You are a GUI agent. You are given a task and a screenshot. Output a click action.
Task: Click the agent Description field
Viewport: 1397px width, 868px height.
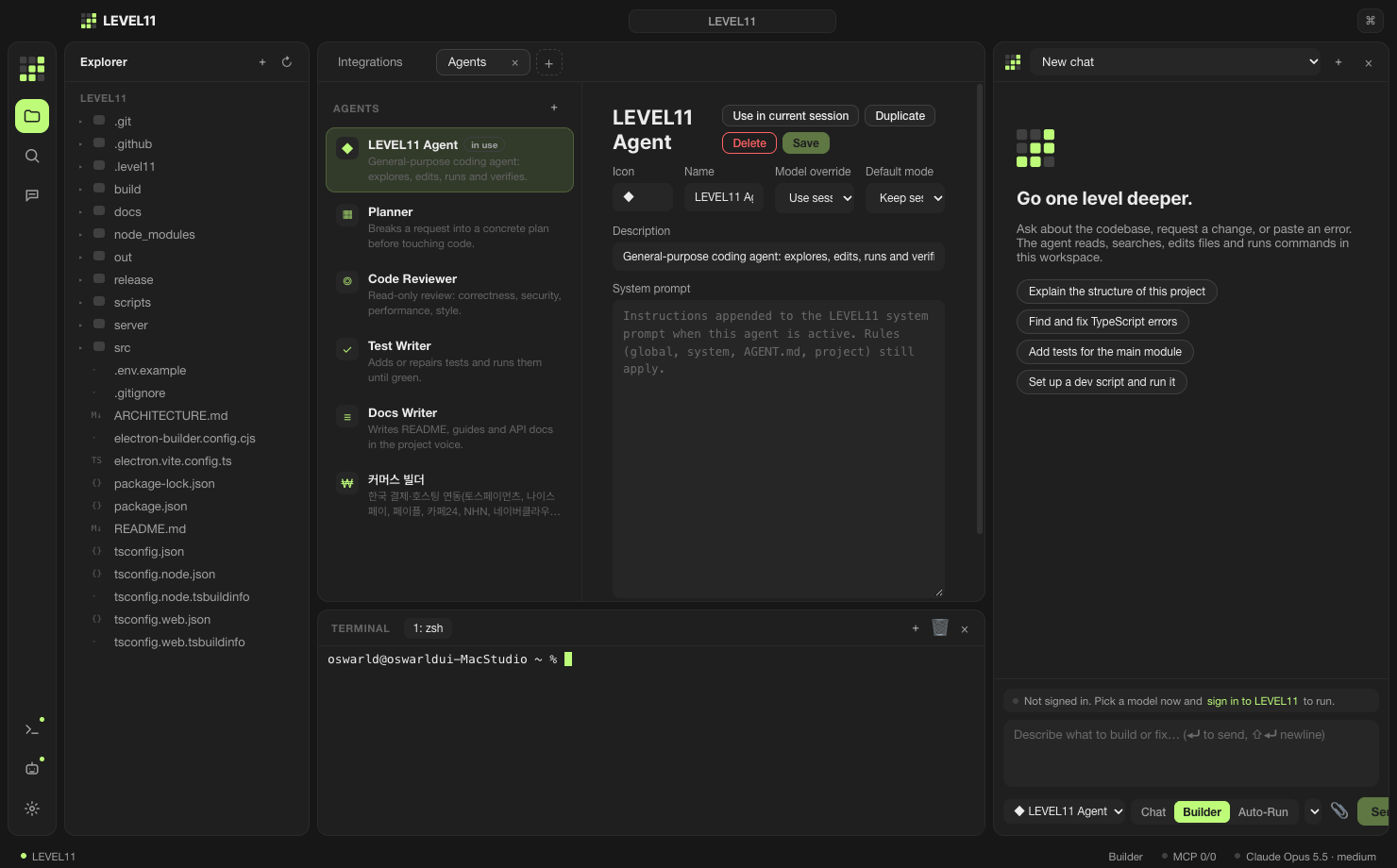click(779, 257)
